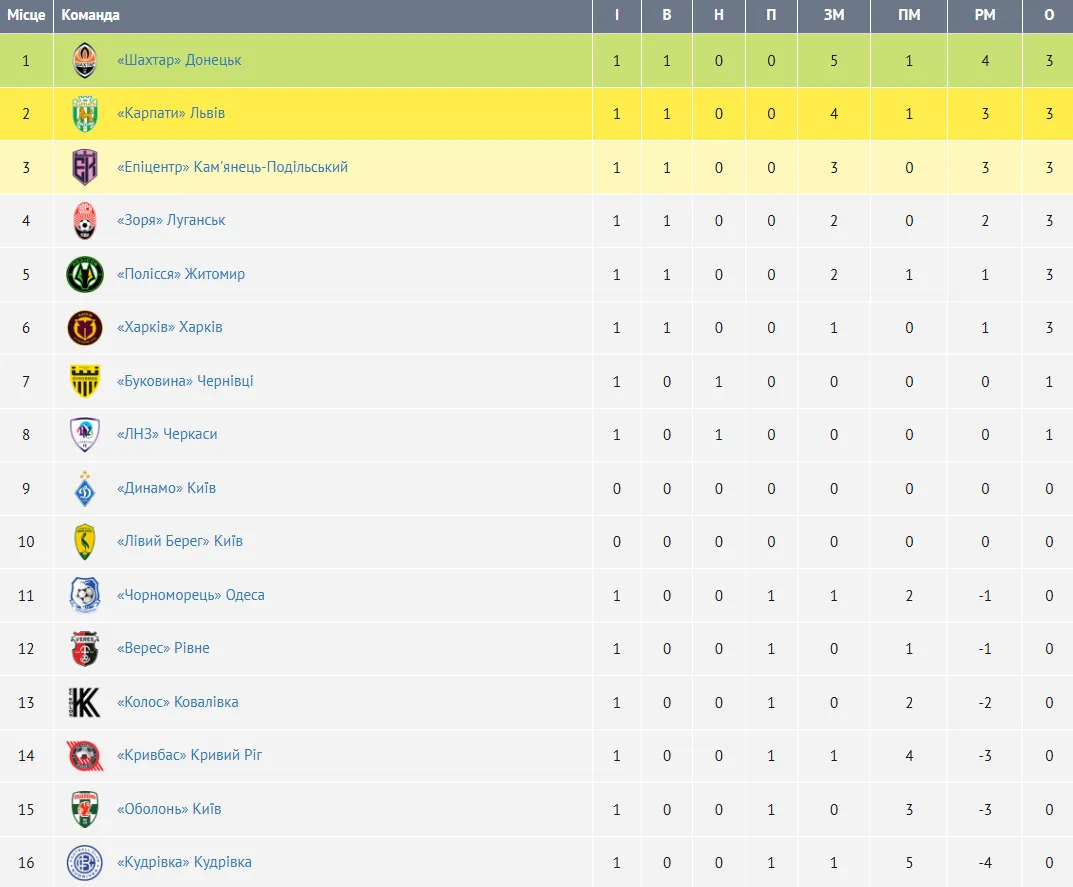Click the Obolon Kyiv green shield logo
The image size is (1073, 887).
85,810
